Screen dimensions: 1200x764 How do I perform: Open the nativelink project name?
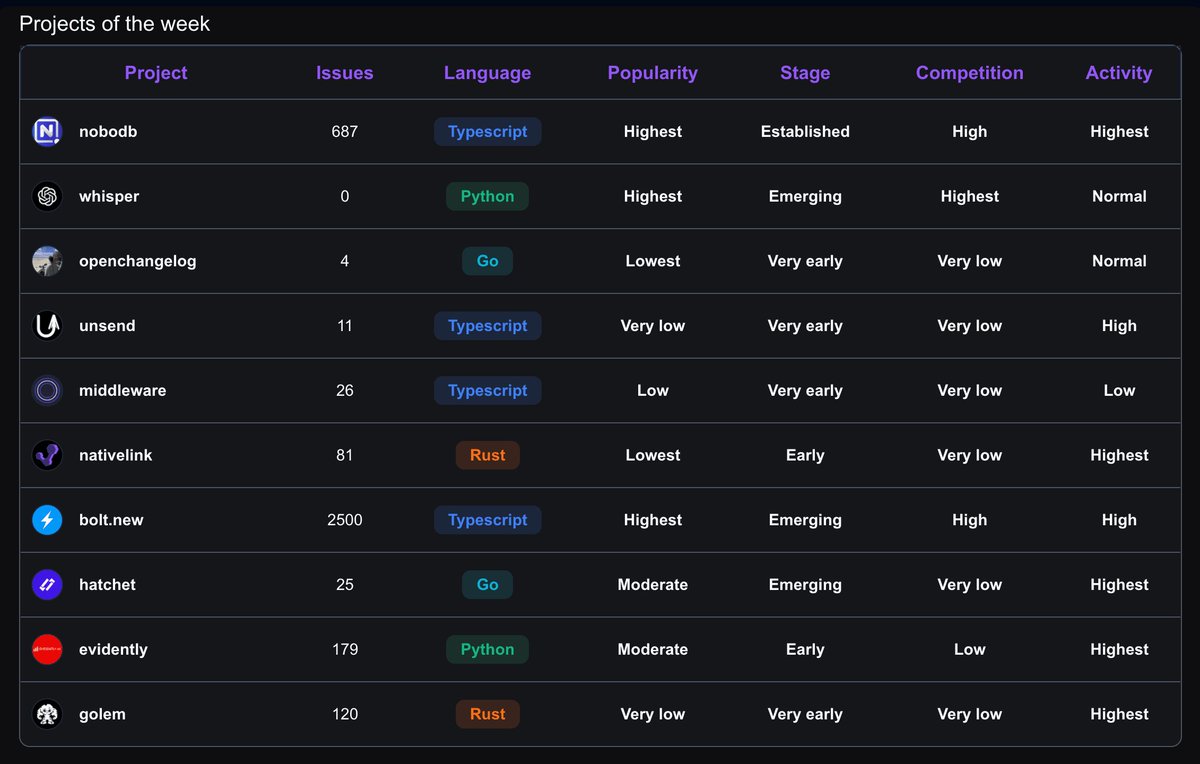click(116, 455)
